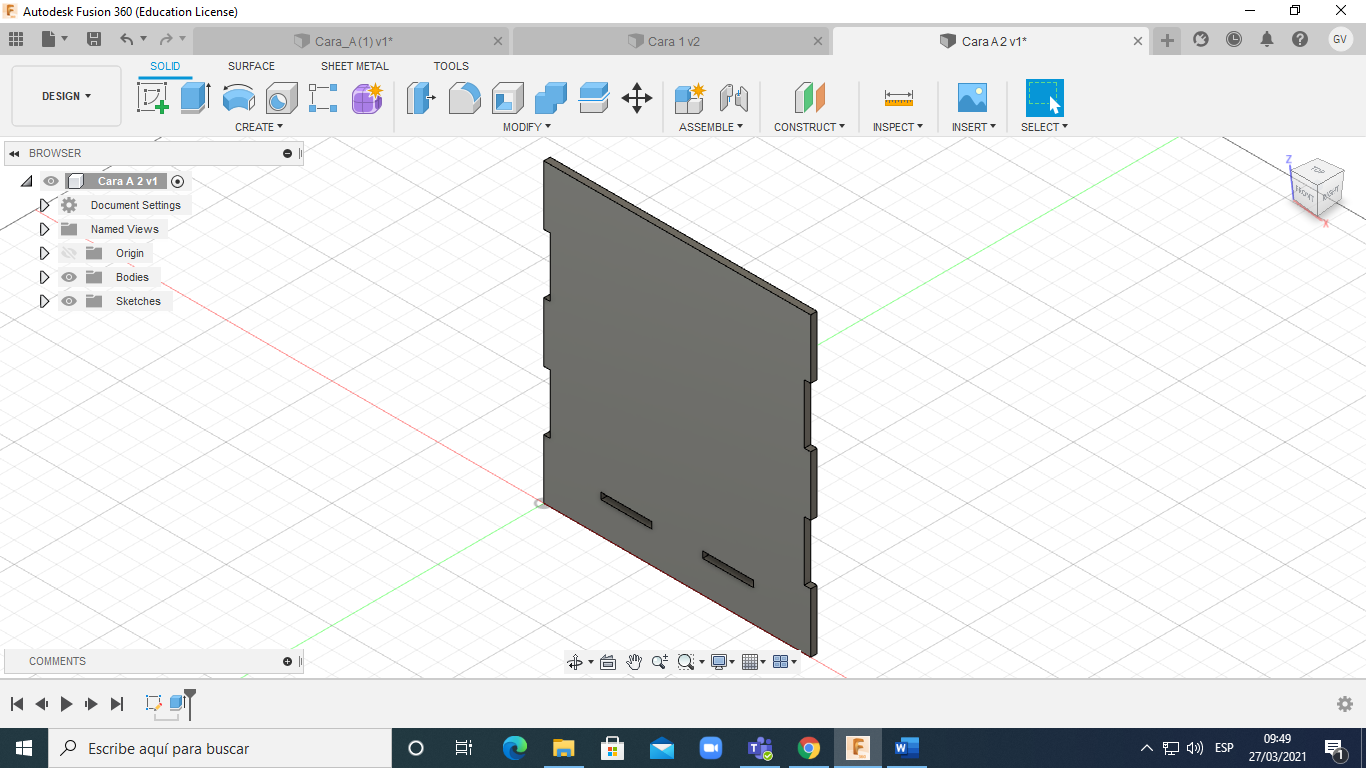Select the Hole tool
This screenshot has height=768, width=1366.
(x=281, y=98)
